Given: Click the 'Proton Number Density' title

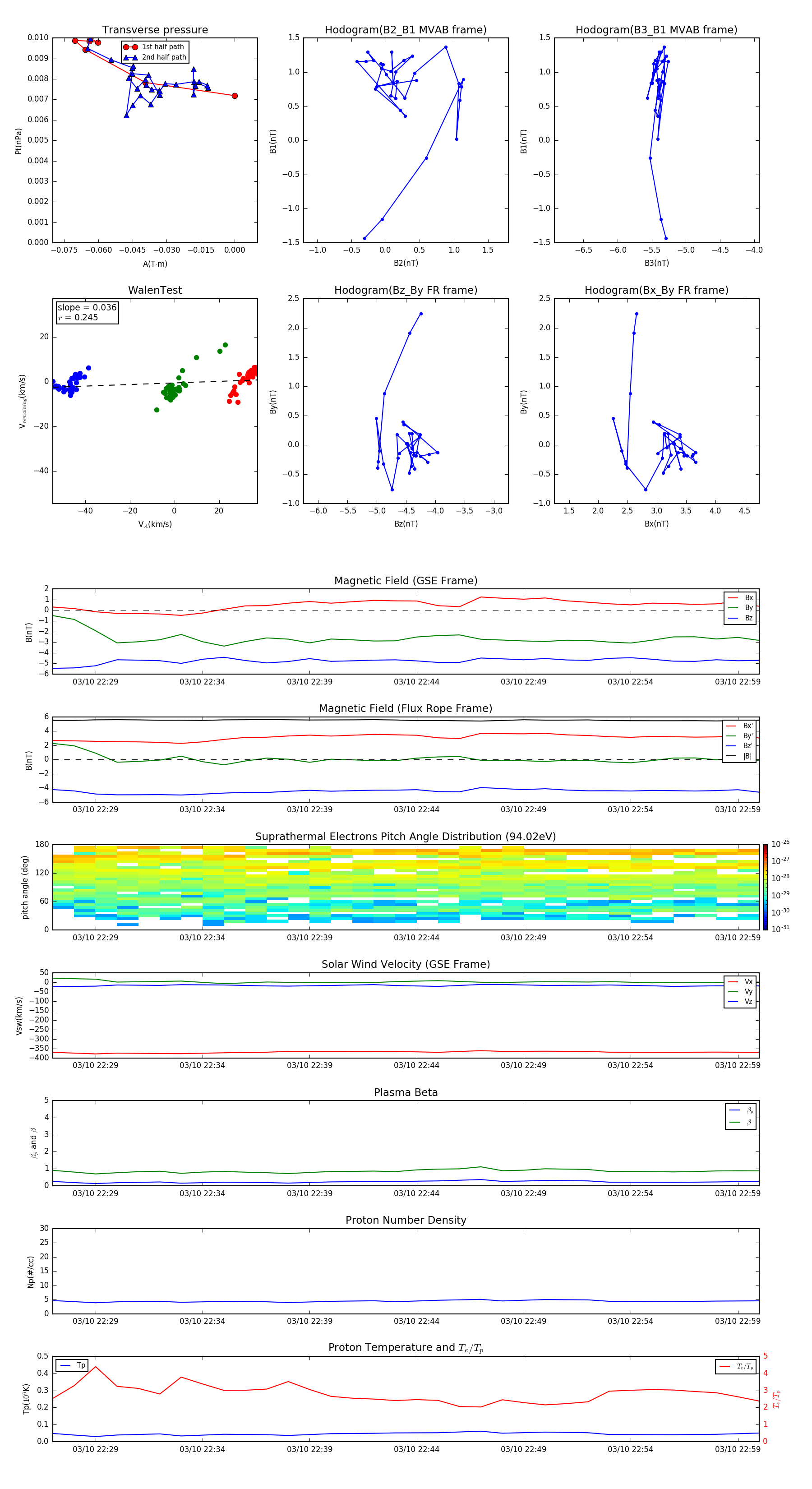Looking at the screenshot, I should (406, 1221).
